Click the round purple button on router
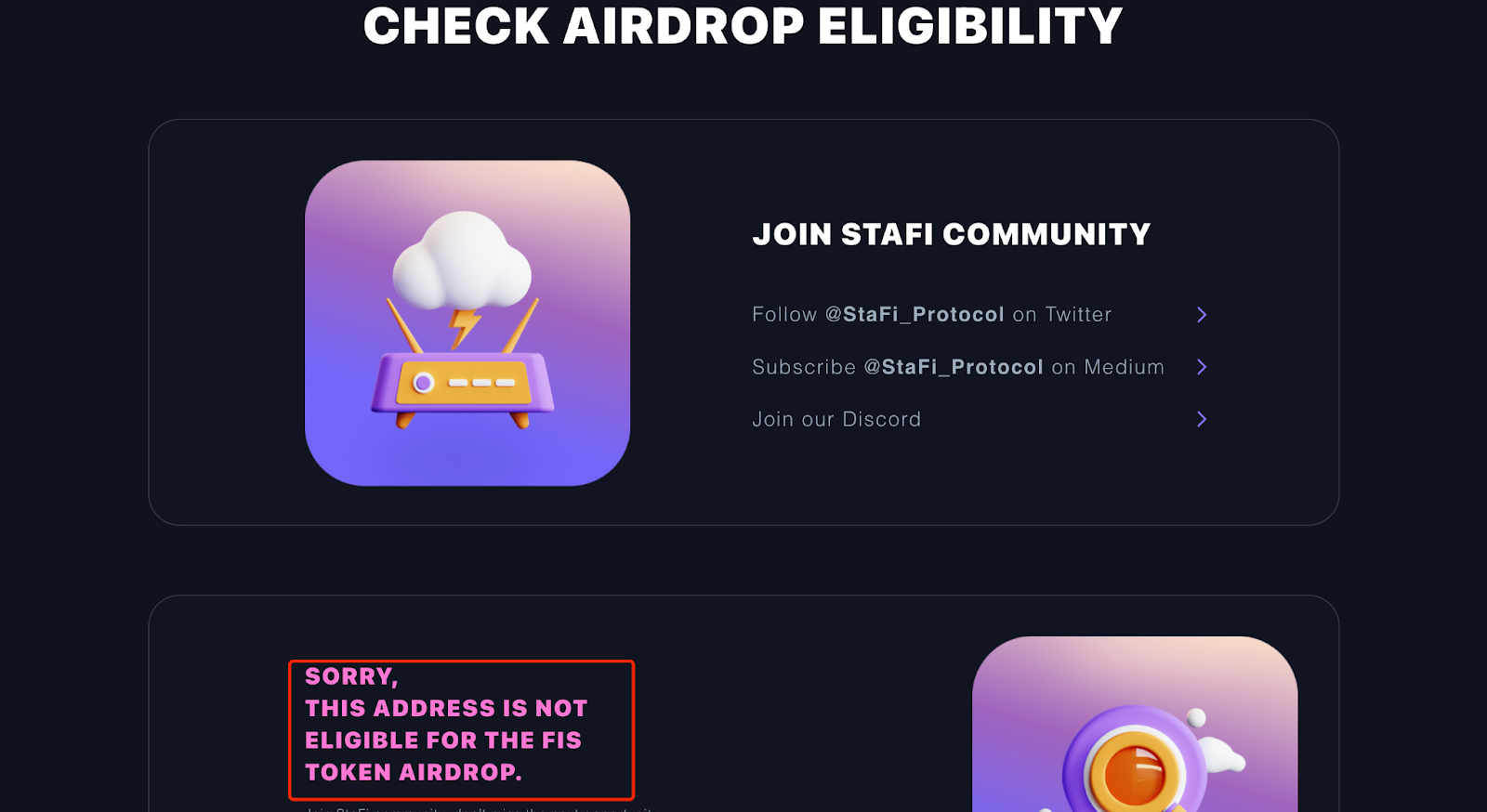Image resolution: width=1487 pixels, height=812 pixels. (x=424, y=382)
